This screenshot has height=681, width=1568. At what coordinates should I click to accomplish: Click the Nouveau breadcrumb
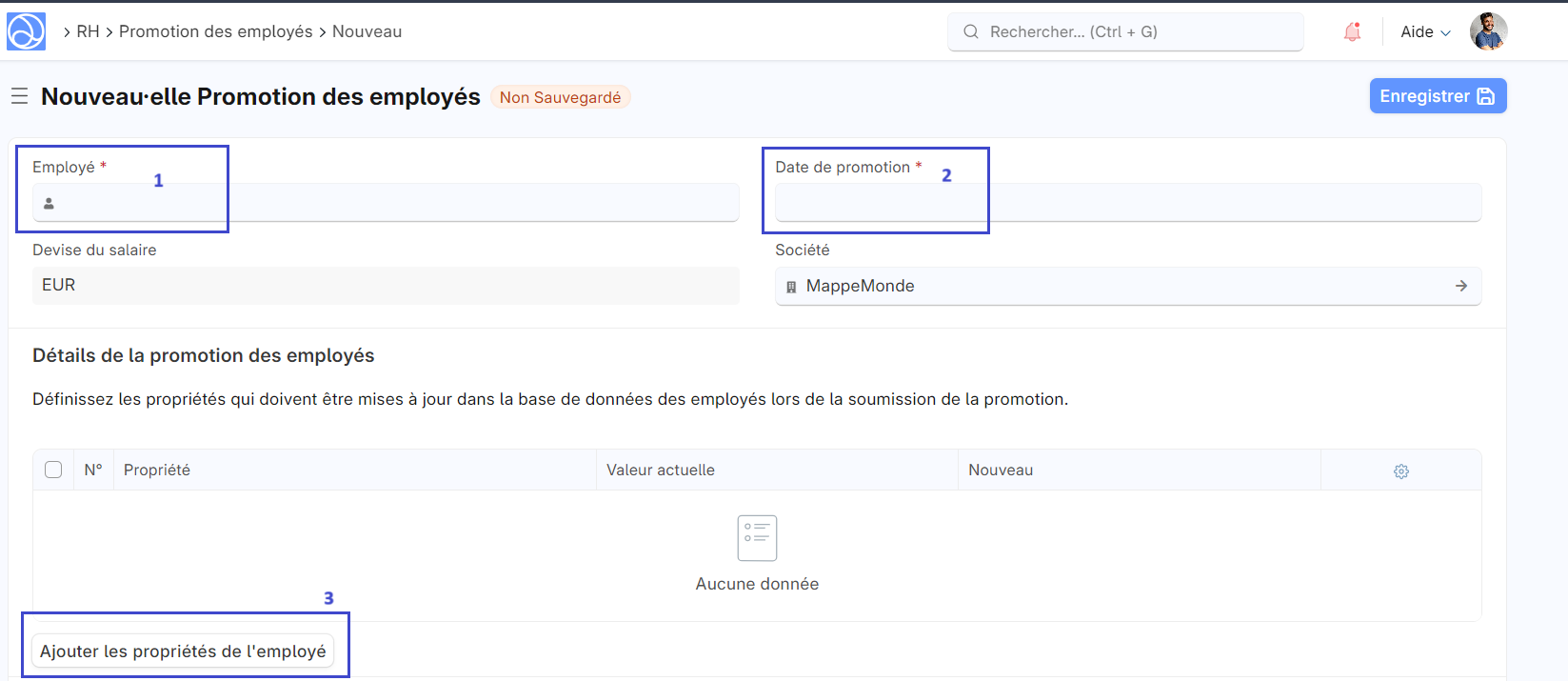coord(367,31)
